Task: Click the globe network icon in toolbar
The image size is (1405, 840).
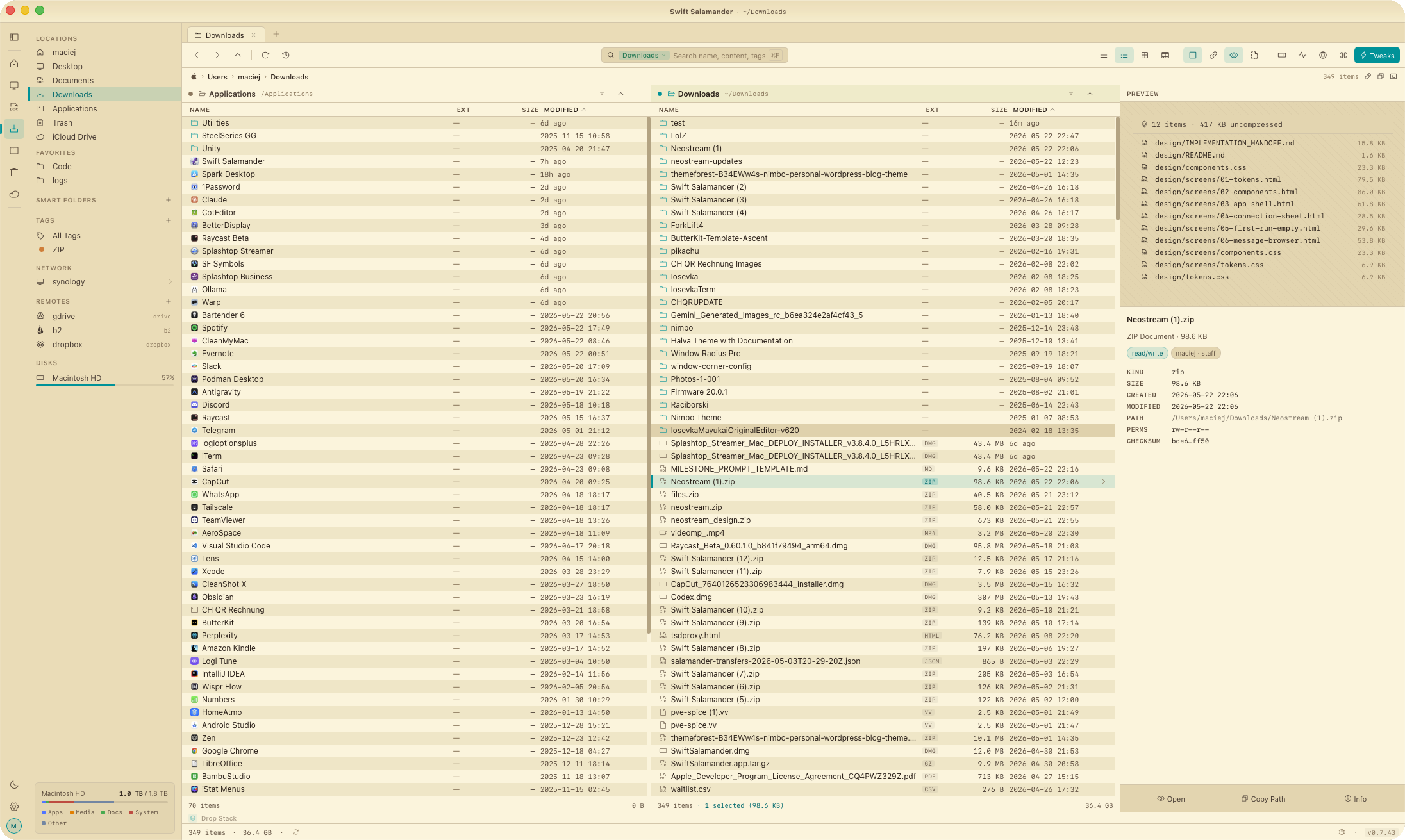Action: (1323, 55)
